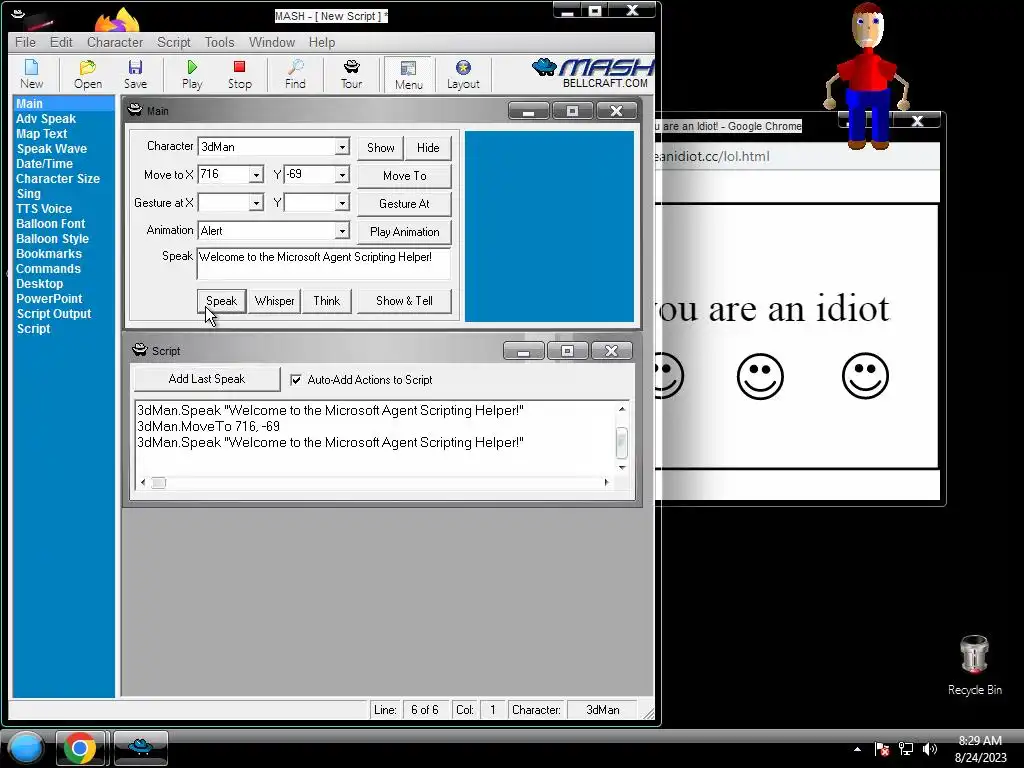This screenshot has width=1024, height=768.
Task: Click the 3dMan agent character
Action: click(x=867, y=76)
